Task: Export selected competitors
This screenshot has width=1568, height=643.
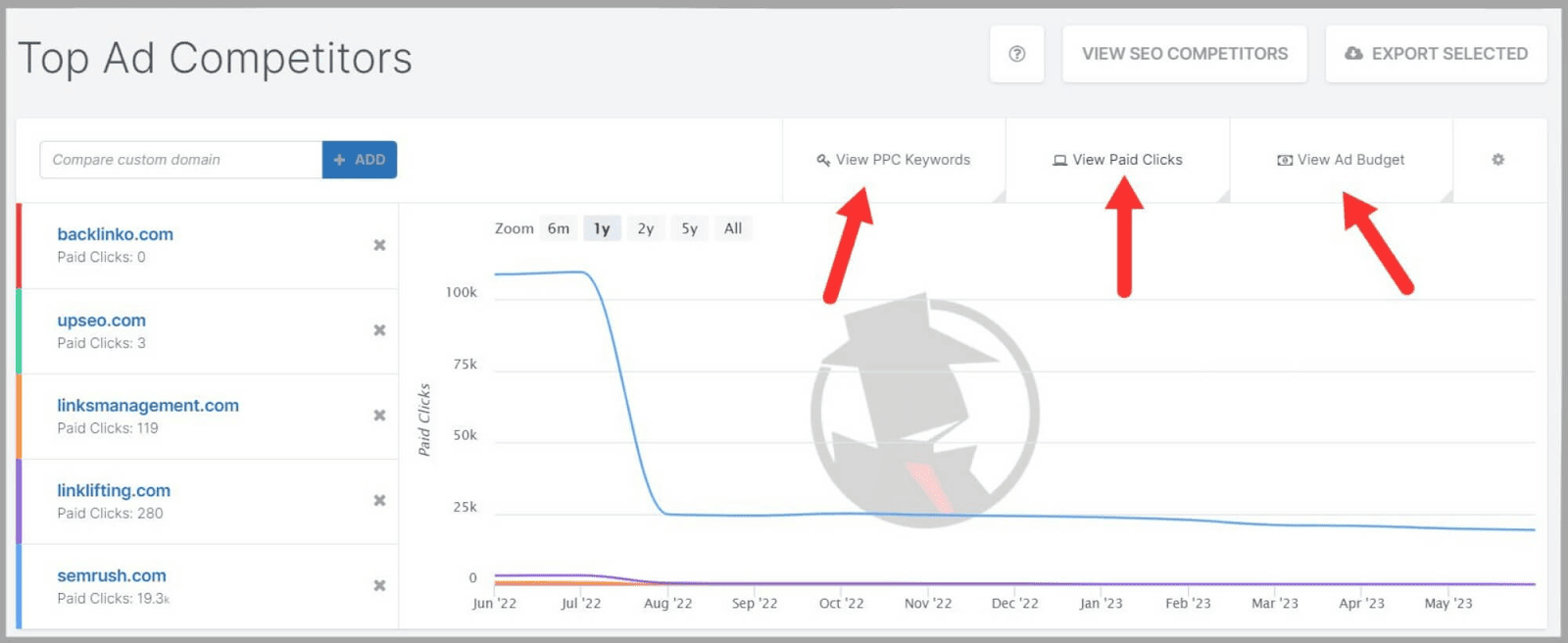Action: (1436, 54)
